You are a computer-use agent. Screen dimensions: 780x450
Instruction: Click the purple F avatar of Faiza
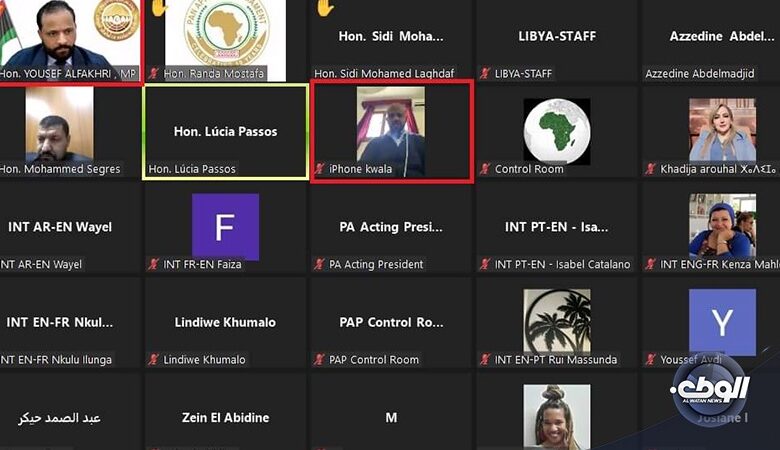click(225, 227)
